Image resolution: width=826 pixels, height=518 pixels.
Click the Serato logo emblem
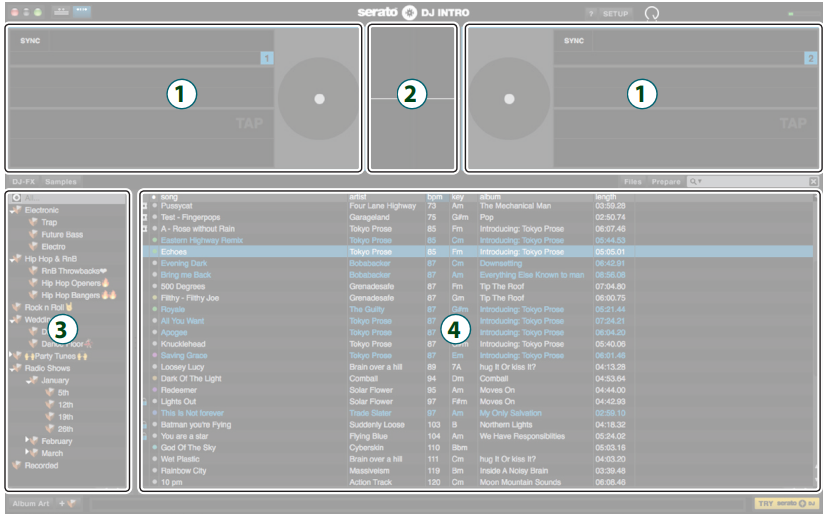[x=409, y=13]
